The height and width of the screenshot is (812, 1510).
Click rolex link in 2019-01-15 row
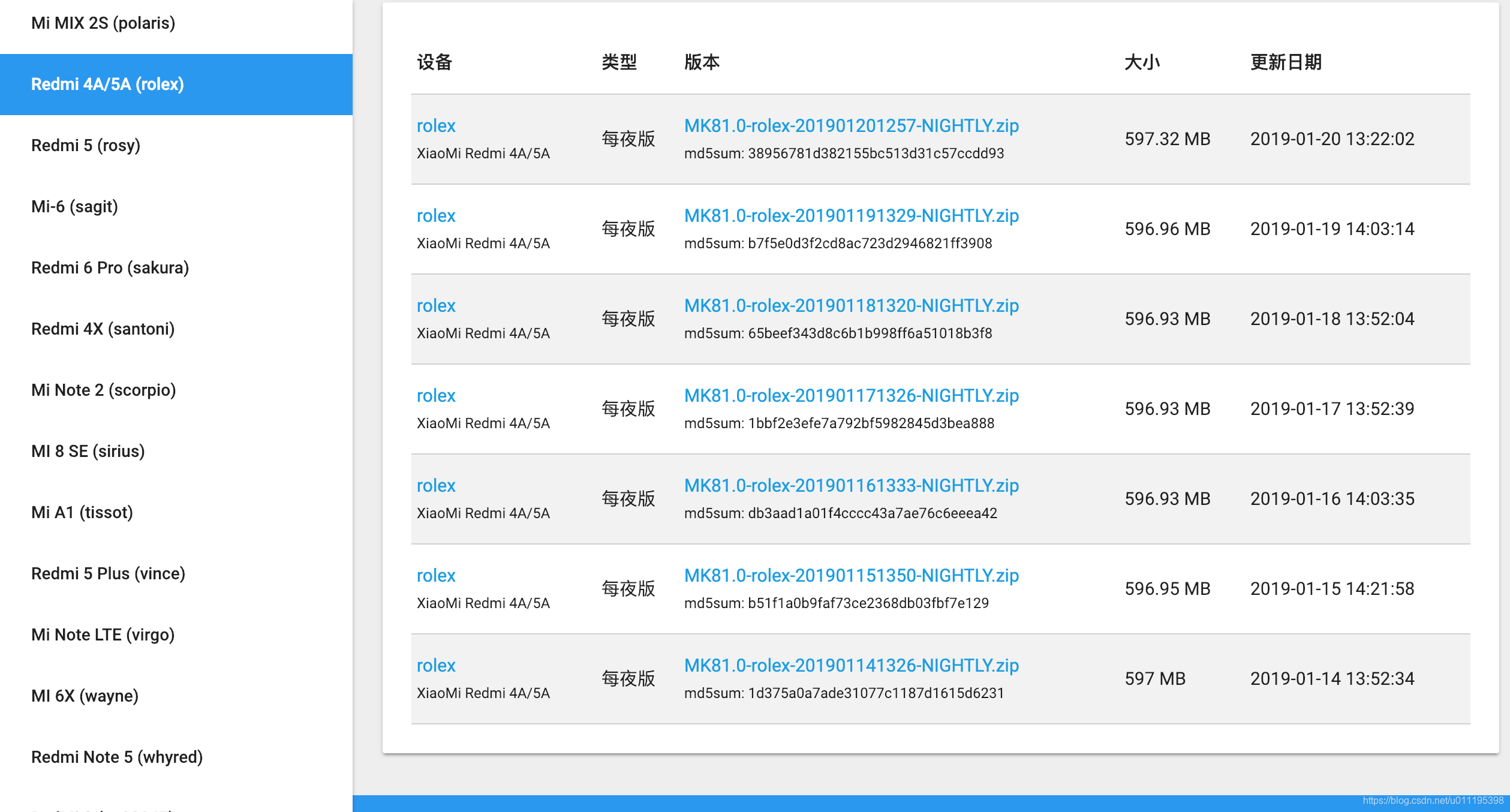[436, 575]
